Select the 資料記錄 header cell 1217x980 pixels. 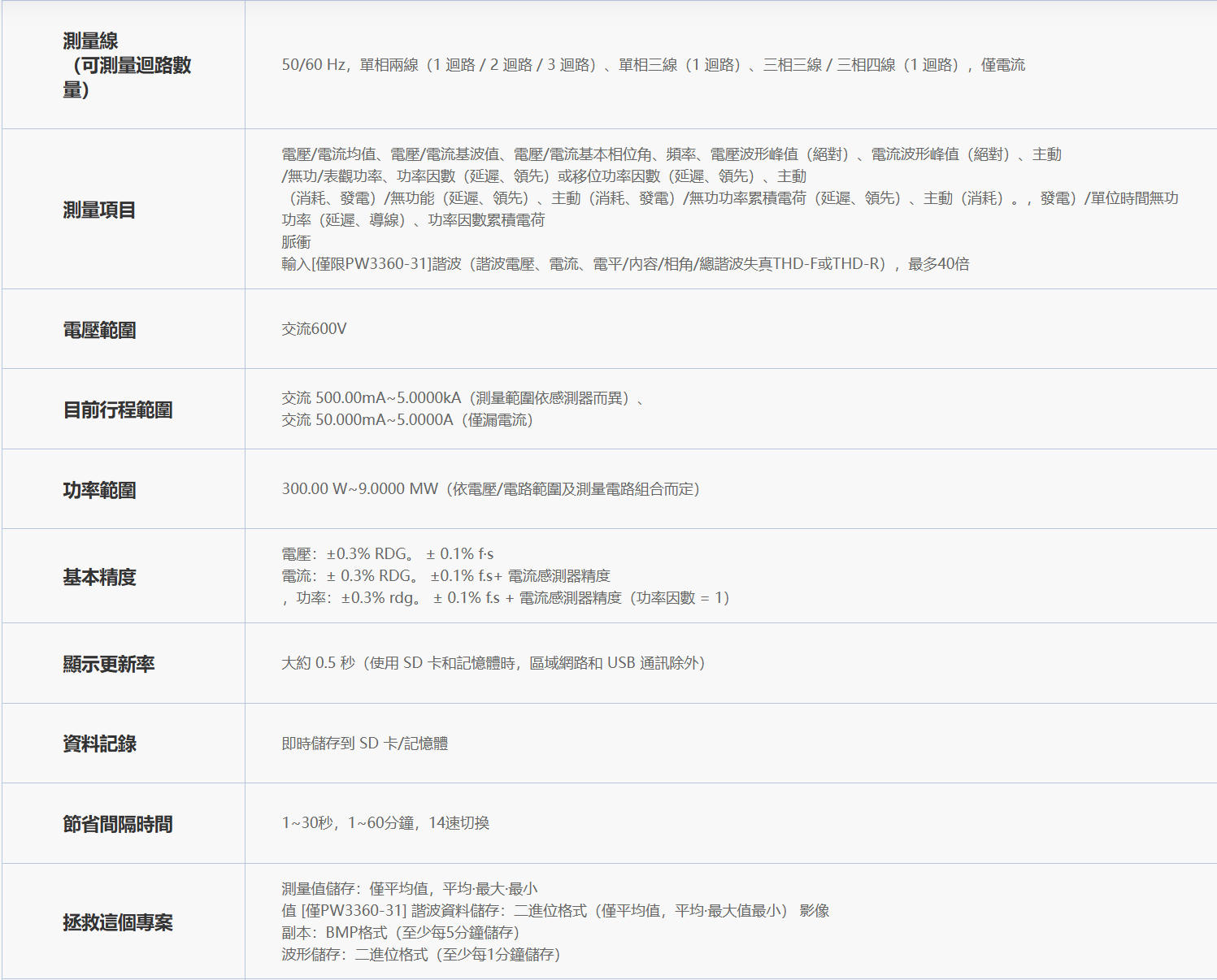pyautogui.click(x=124, y=744)
